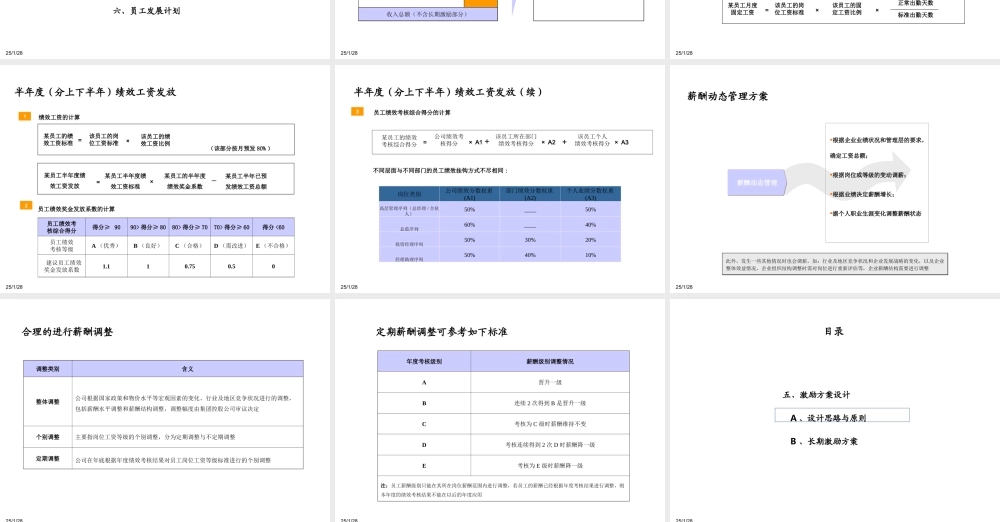Click the cell 考核为C级时薪酬维持不变
Screen dimensions: 1000x522
550,424
